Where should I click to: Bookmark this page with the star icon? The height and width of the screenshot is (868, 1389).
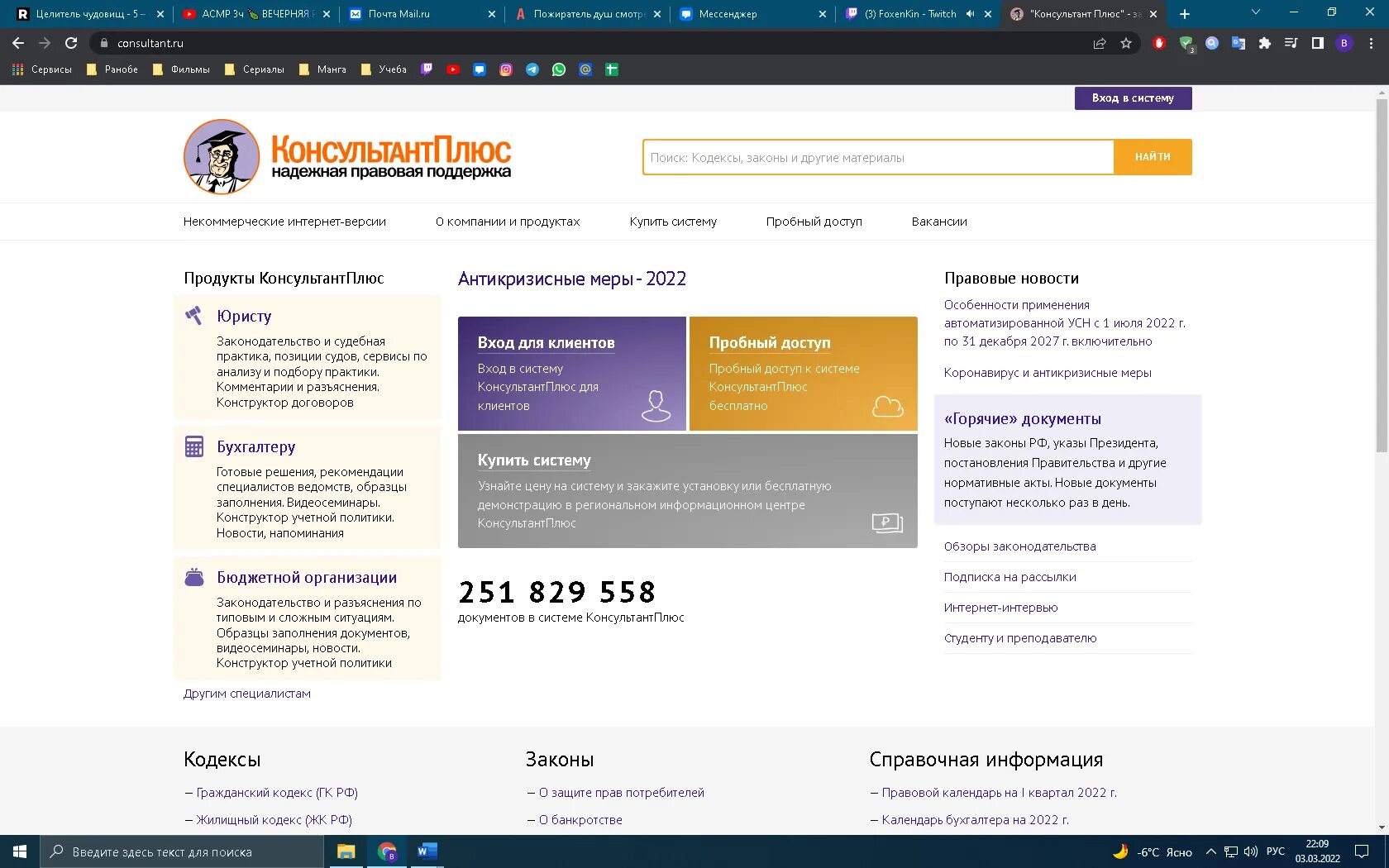coord(1126,43)
